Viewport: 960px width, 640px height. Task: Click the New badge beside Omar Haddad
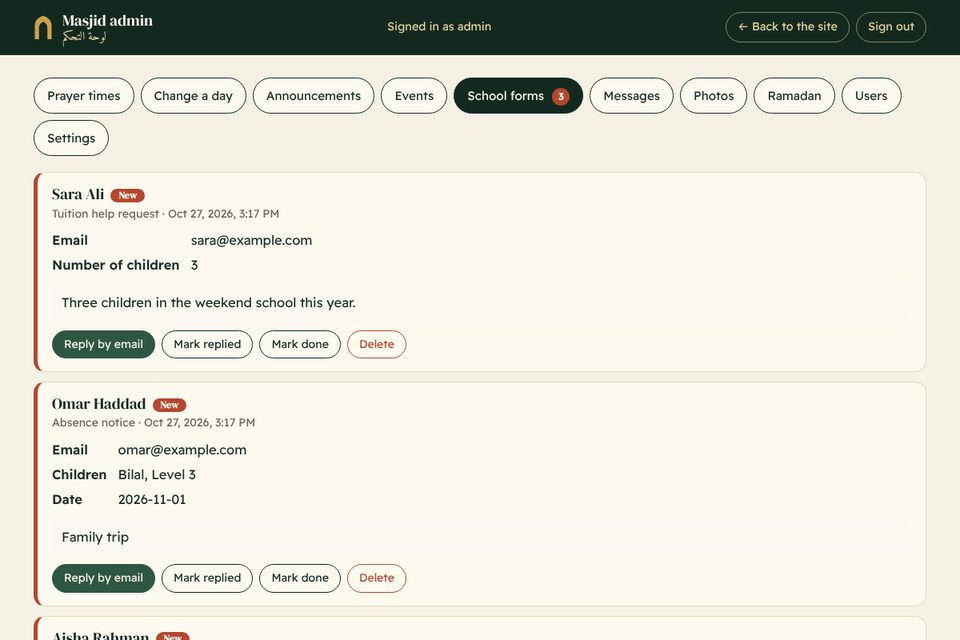169,405
